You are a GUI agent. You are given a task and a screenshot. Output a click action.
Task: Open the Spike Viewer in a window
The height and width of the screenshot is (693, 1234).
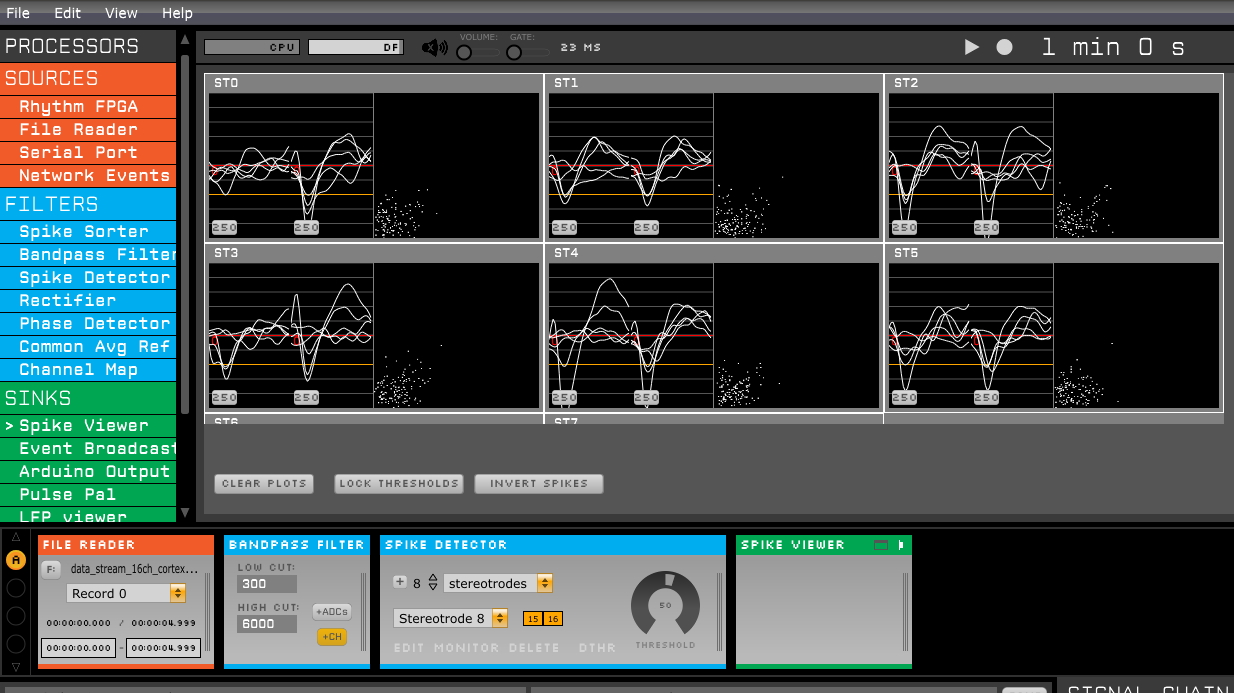pyautogui.click(x=881, y=545)
